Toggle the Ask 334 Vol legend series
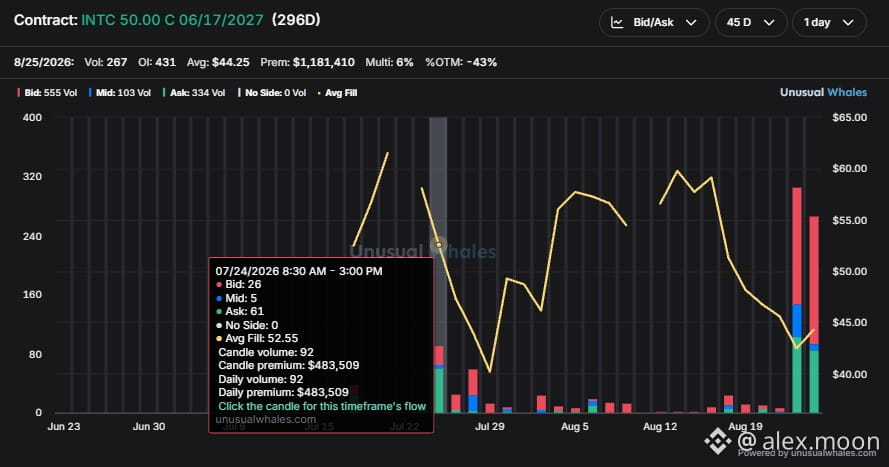Viewport: 889px width, 467px height. pos(194,92)
